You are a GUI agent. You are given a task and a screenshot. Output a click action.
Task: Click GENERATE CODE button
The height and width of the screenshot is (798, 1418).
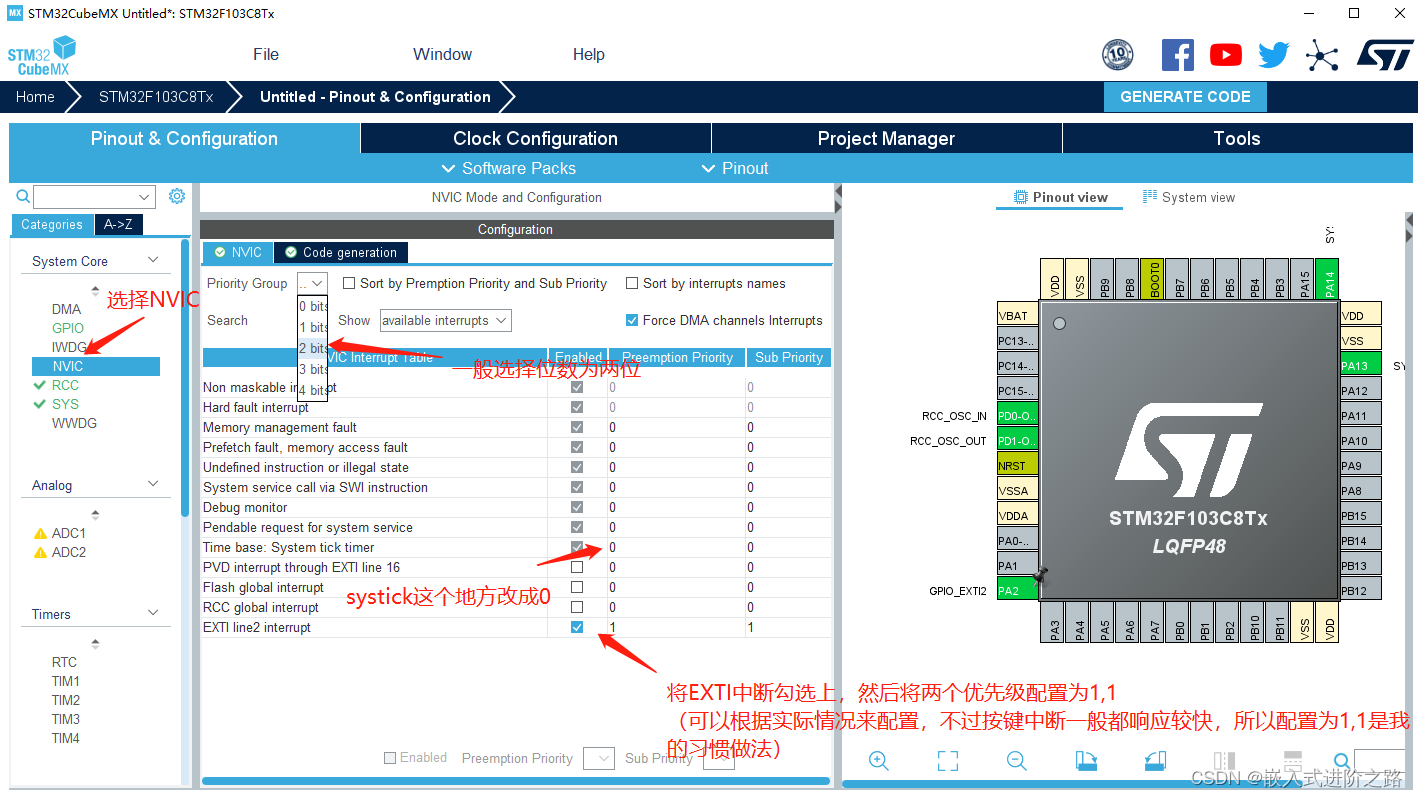[1185, 97]
